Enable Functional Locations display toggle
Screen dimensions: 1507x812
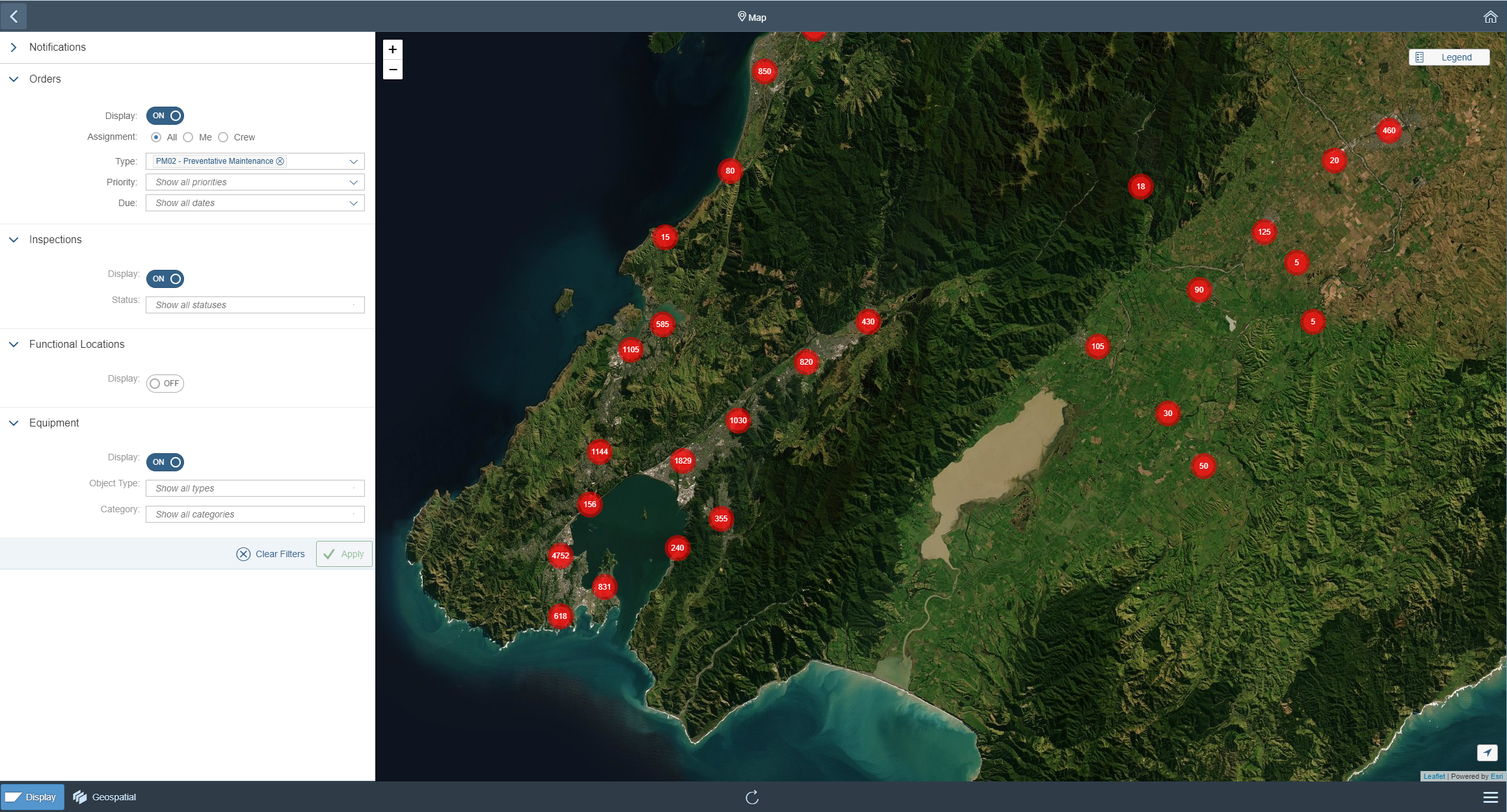click(x=165, y=384)
